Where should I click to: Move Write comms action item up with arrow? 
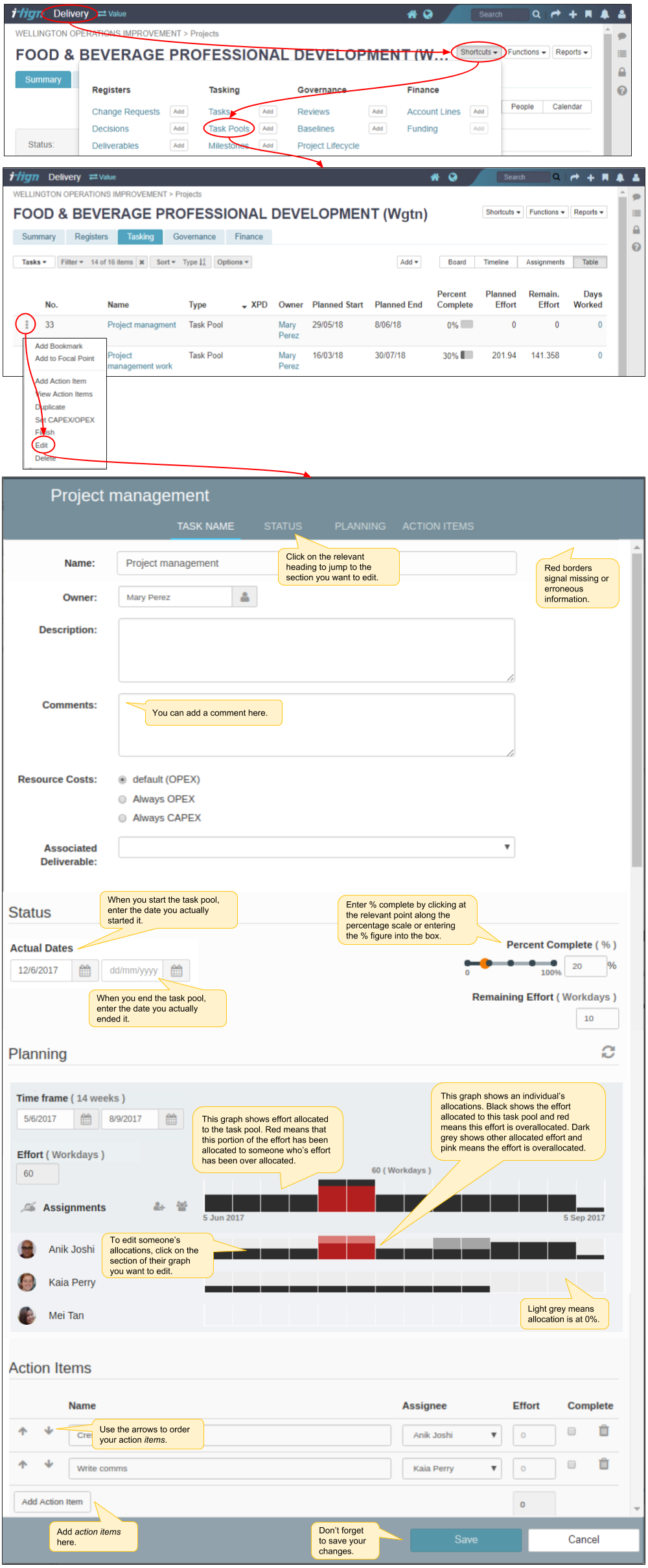pos(23,1464)
